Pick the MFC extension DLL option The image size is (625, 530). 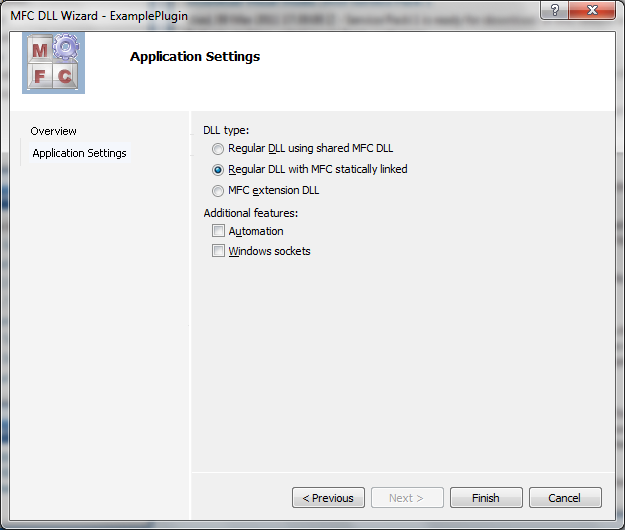pos(218,191)
